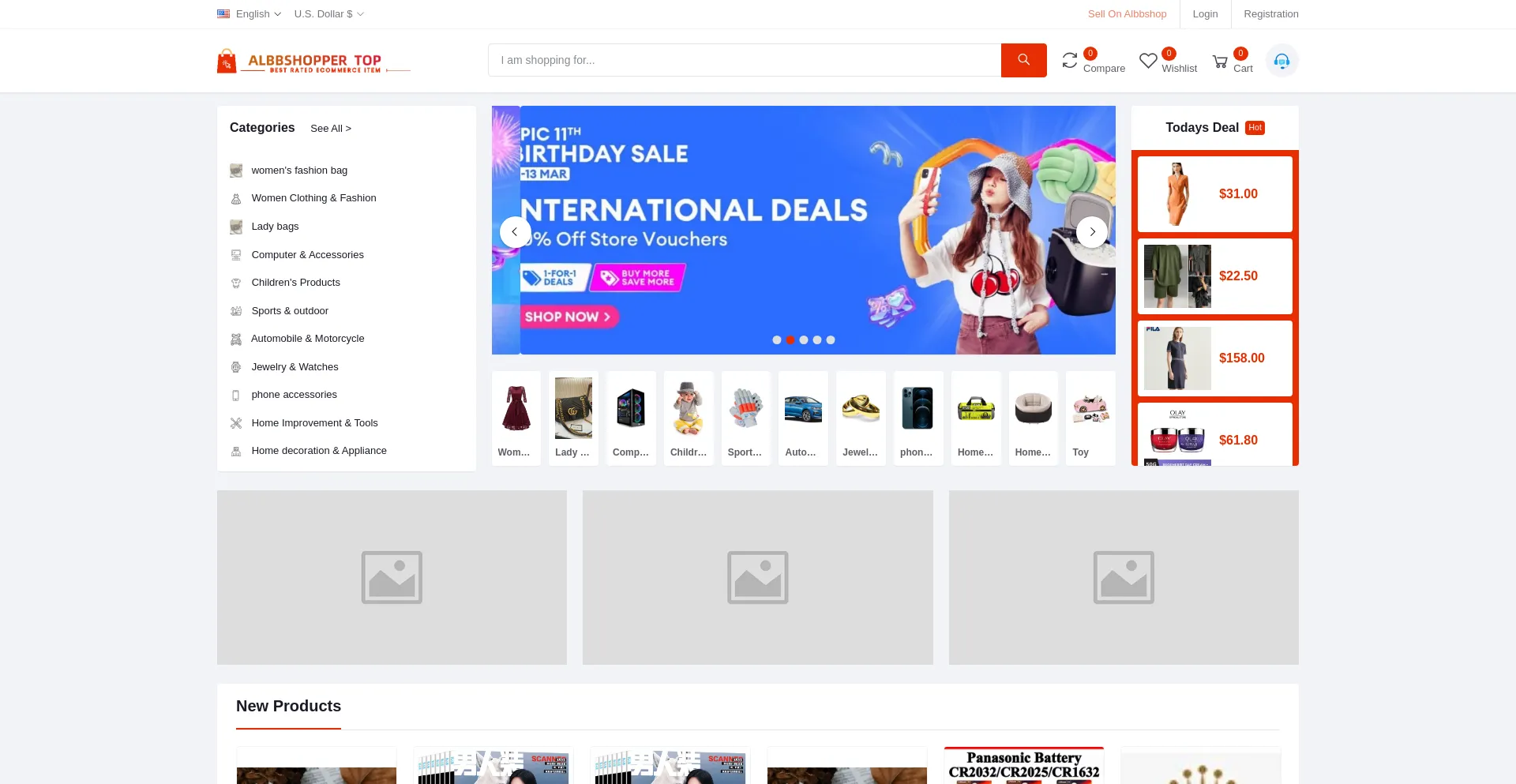The height and width of the screenshot is (784, 1516).
Task: Click the Children's Products category icon
Action: 236,283
